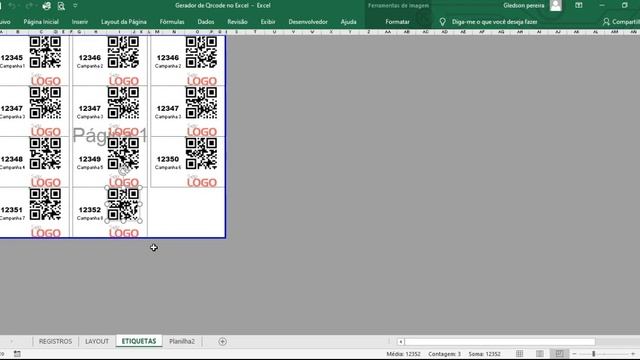Open the Formatar picture tools tab
This screenshot has width=640, height=360.
tap(397, 22)
